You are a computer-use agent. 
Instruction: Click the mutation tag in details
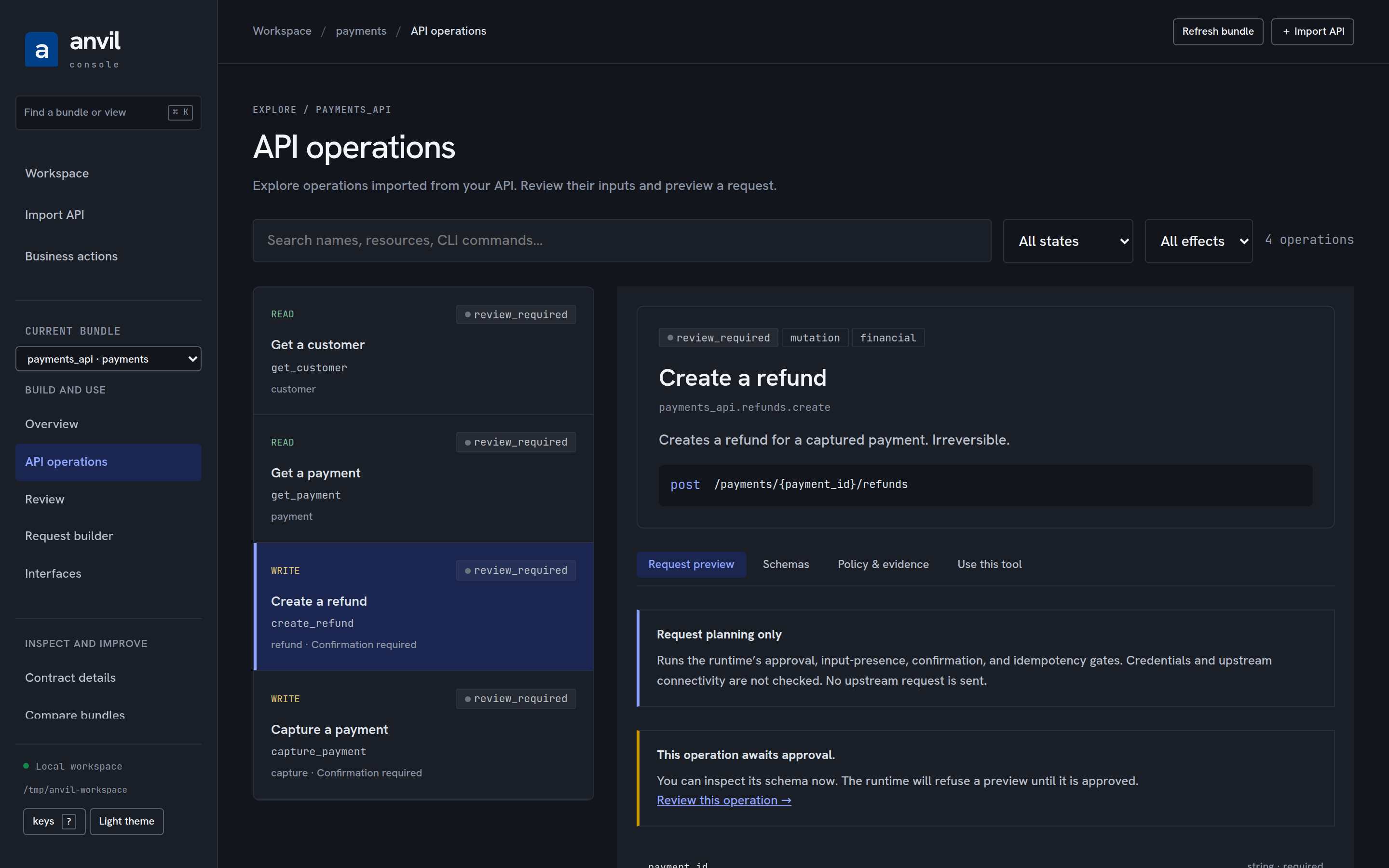tap(815, 338)
